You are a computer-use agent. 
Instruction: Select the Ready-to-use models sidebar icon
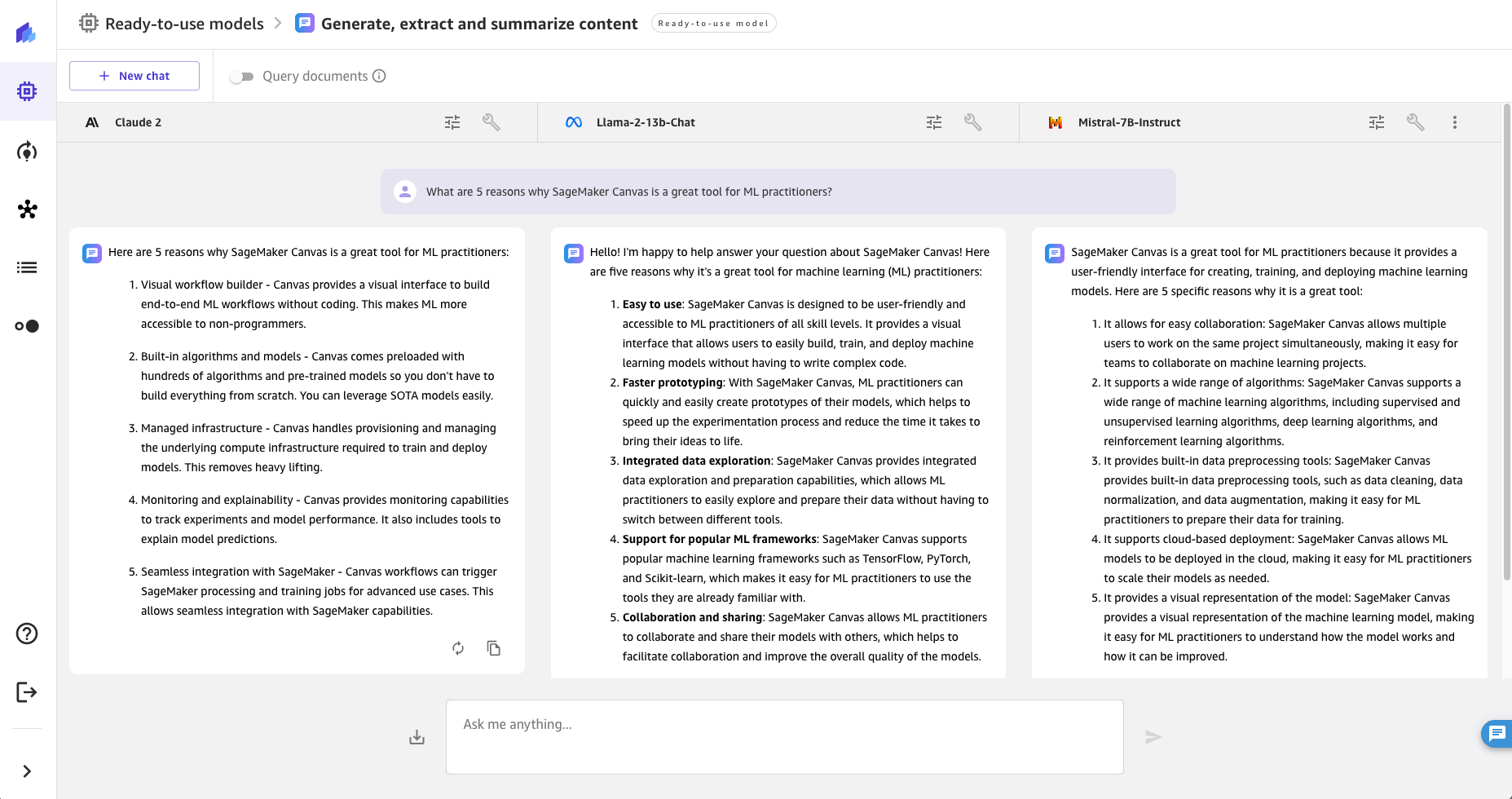point(27,91)
